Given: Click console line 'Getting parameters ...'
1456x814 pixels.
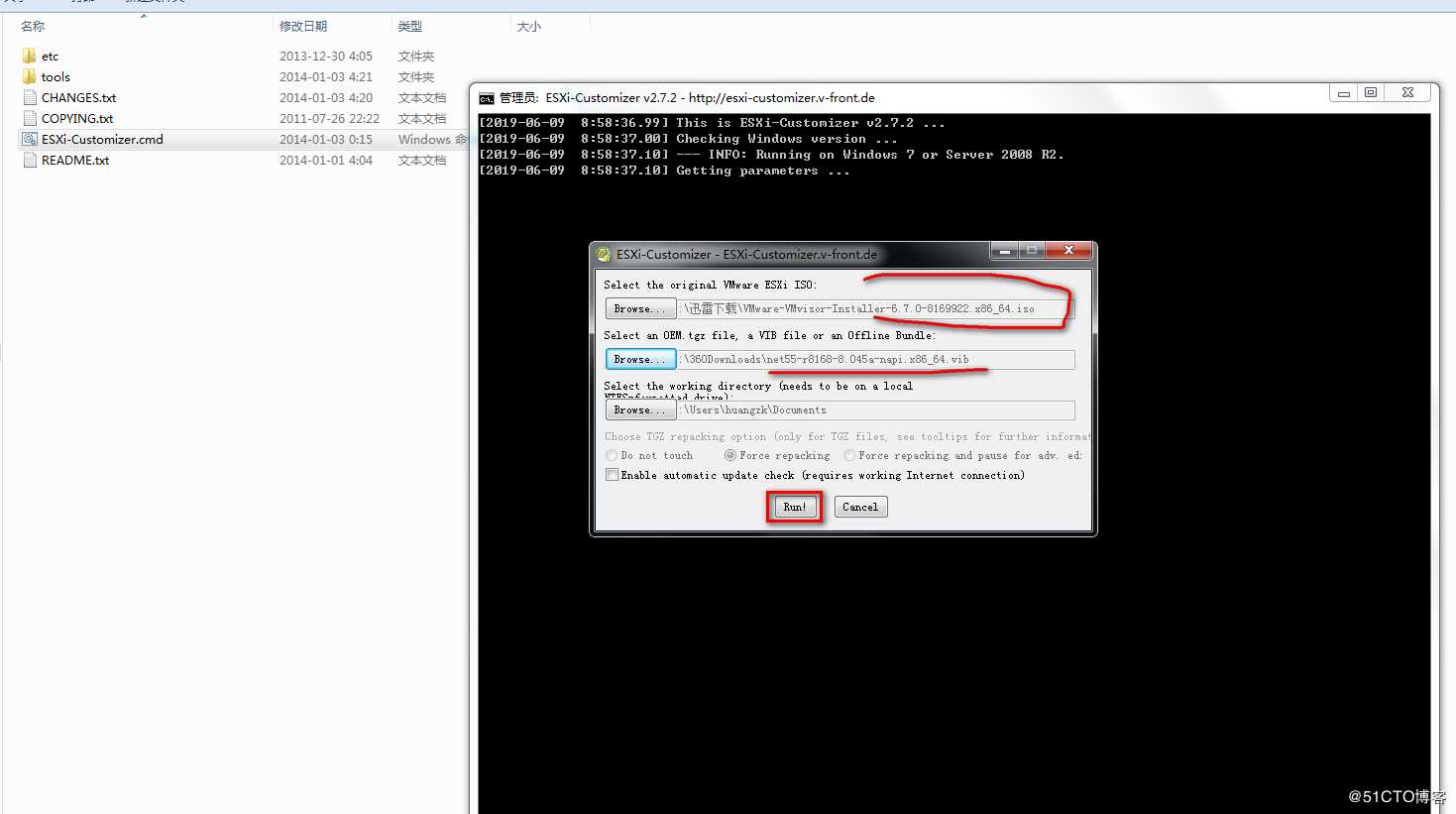Looking at the screenshot, I should tap(664, 171).
